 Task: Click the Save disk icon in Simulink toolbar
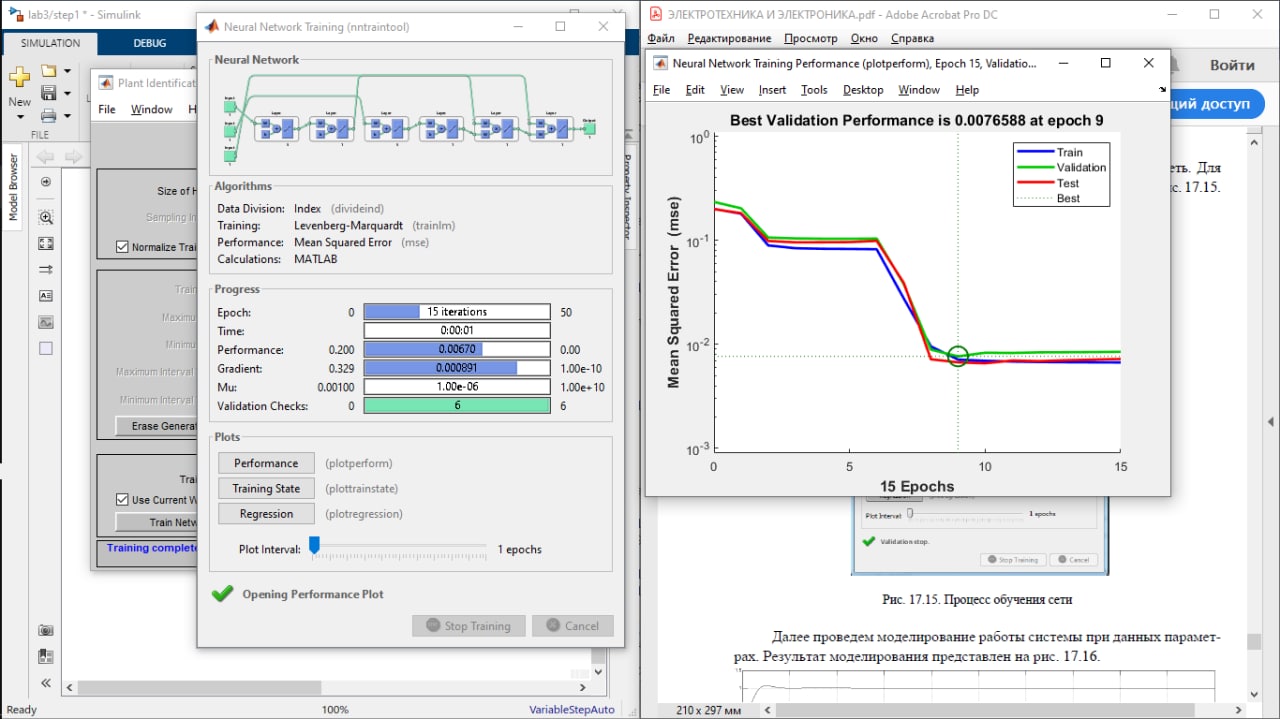48,94
